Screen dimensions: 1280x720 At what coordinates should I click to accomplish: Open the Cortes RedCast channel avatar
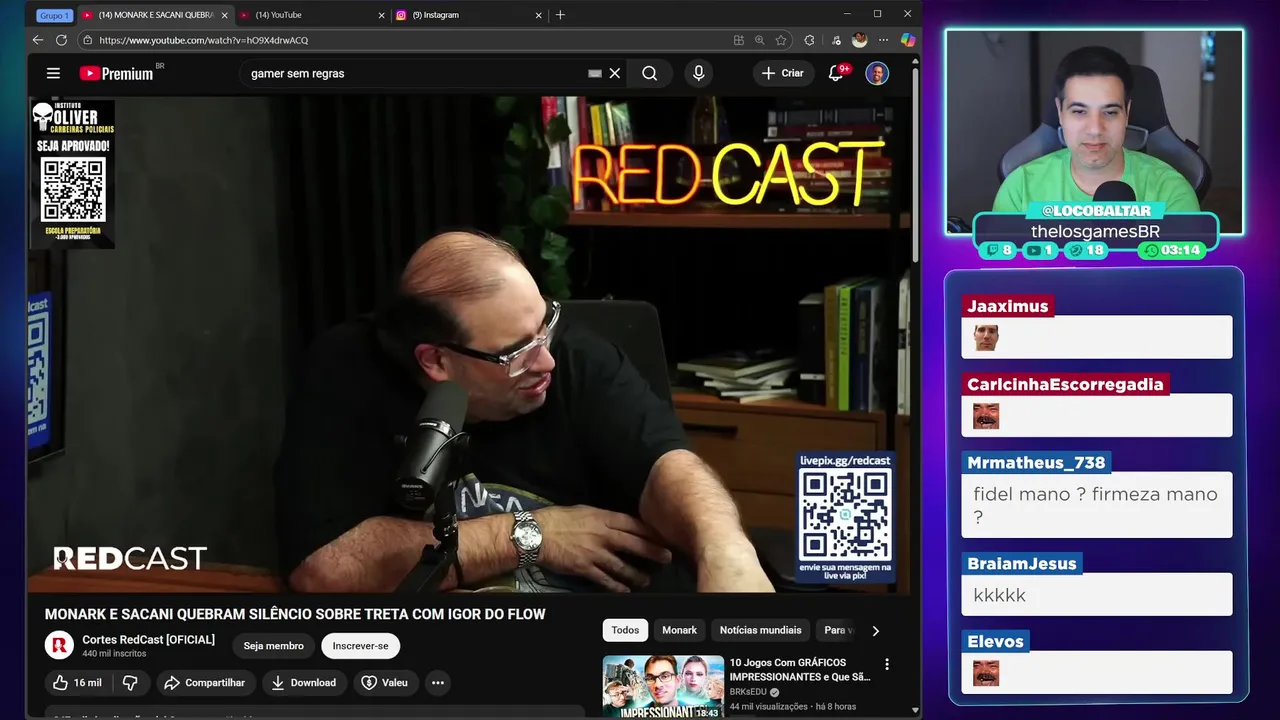(59, 645)
